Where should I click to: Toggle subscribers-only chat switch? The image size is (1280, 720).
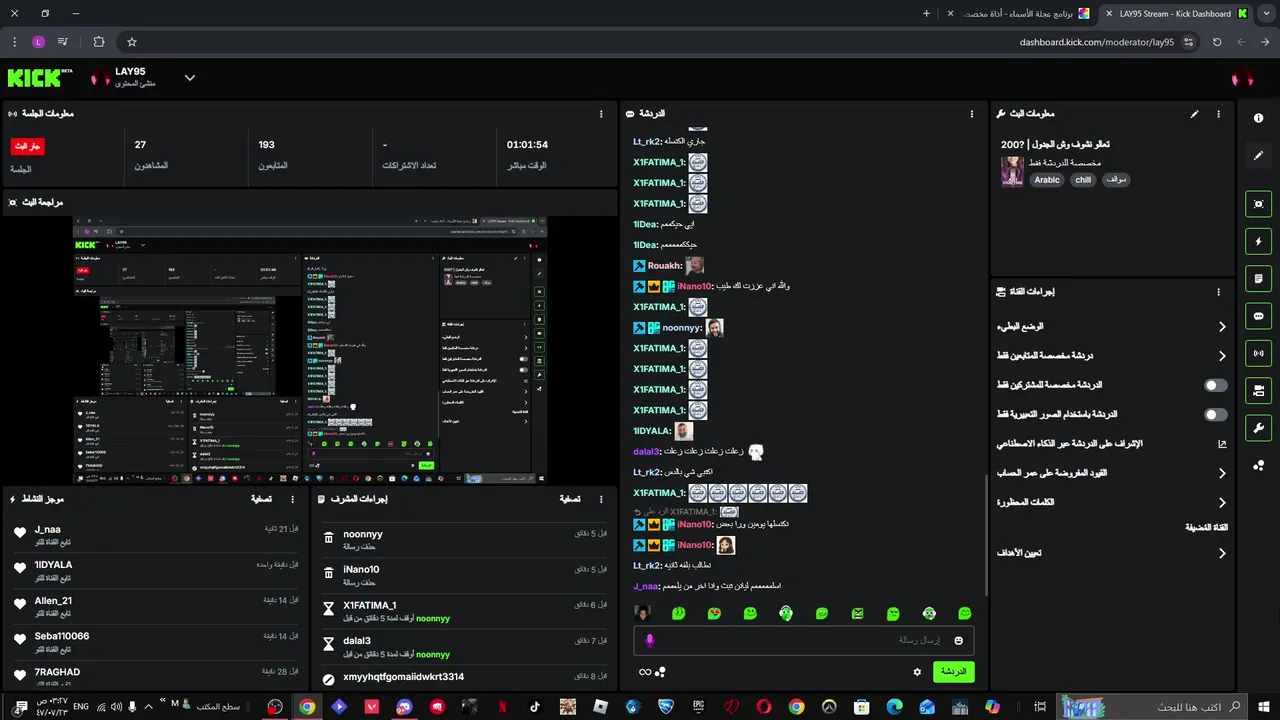click(x=1216, y=385)
